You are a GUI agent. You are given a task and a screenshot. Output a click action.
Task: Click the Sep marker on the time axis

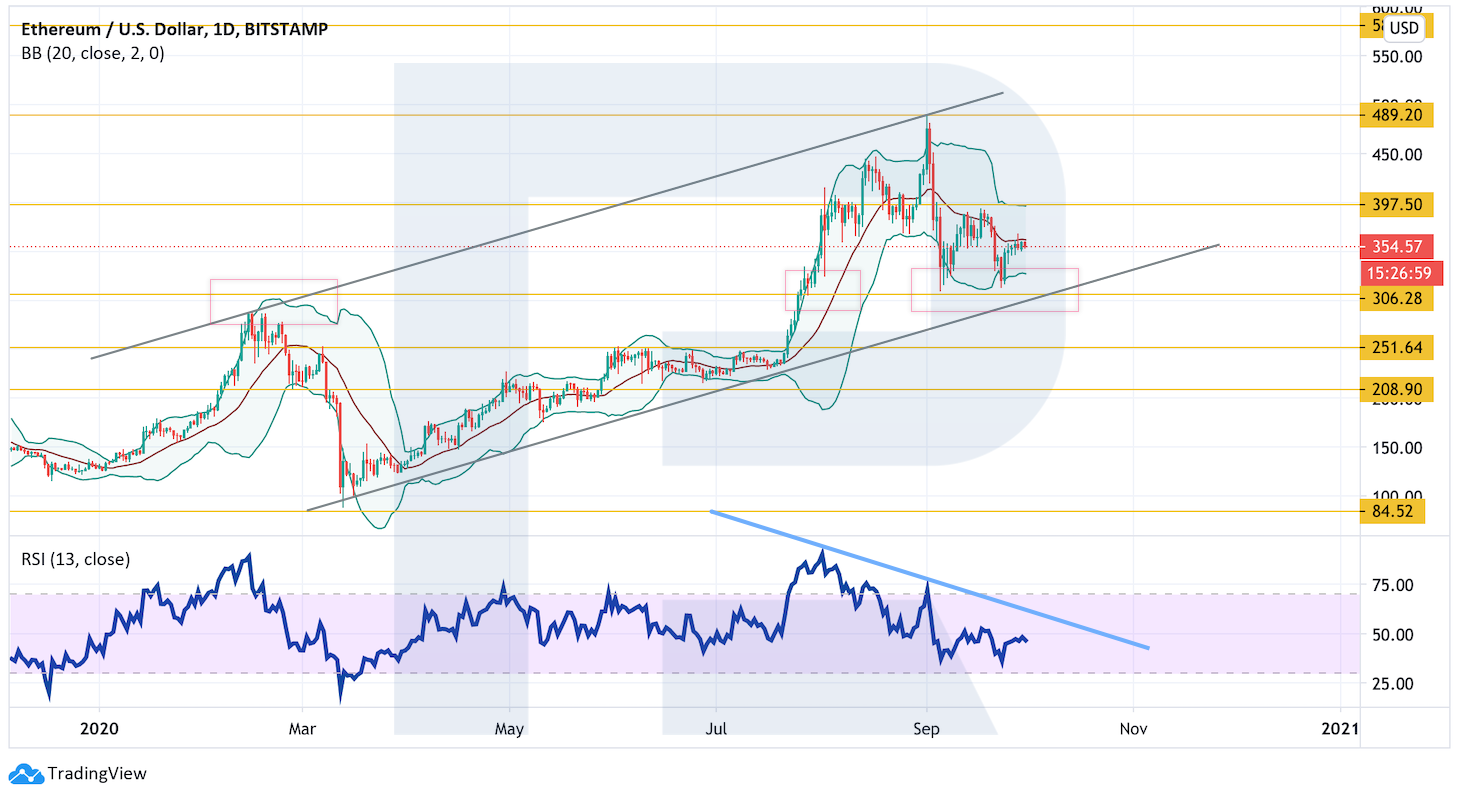(x=927, y=728)
